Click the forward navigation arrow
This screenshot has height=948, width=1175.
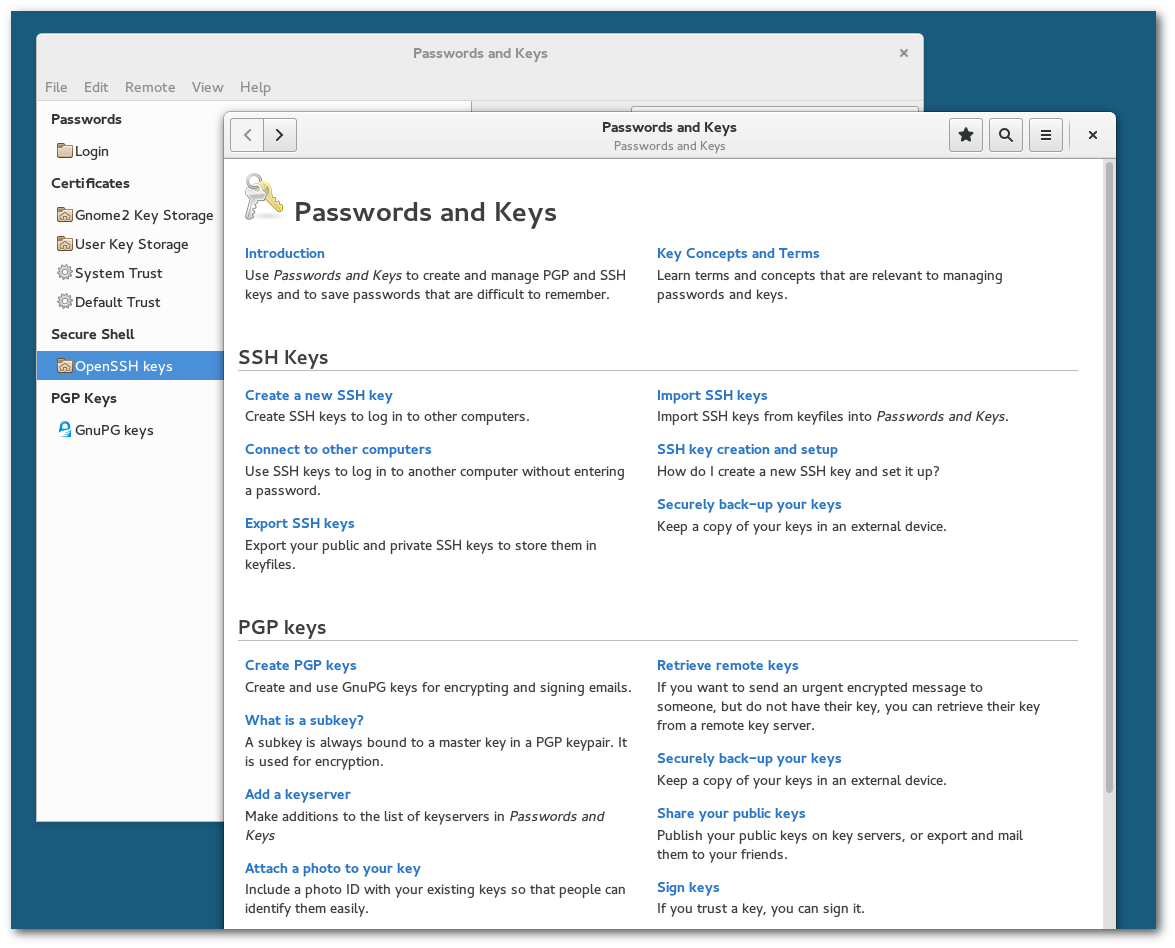point(279,134)
